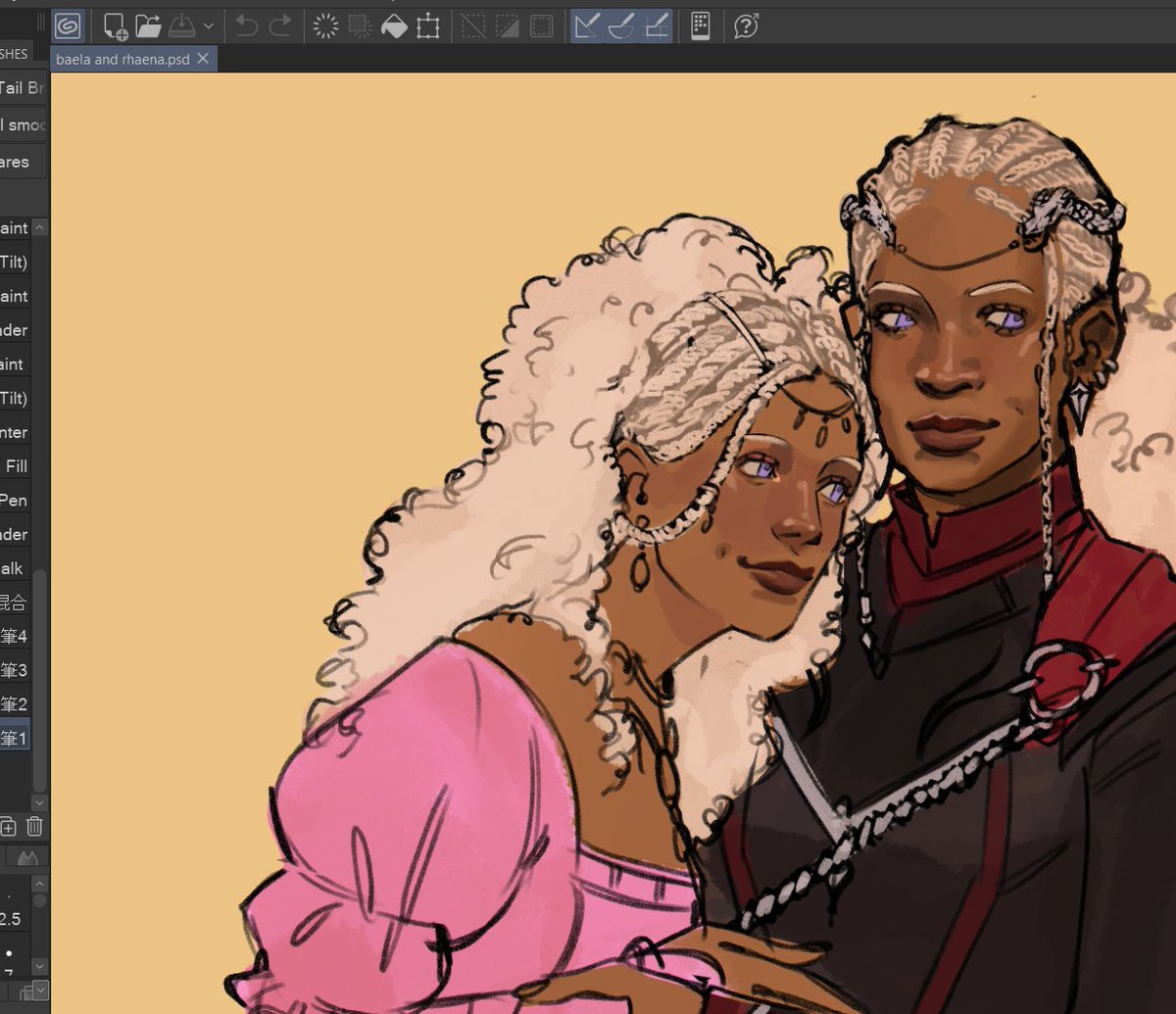1176x1014 pixels.
Task: Select the '筆3' brush entry
Action: tap(16, 670)
